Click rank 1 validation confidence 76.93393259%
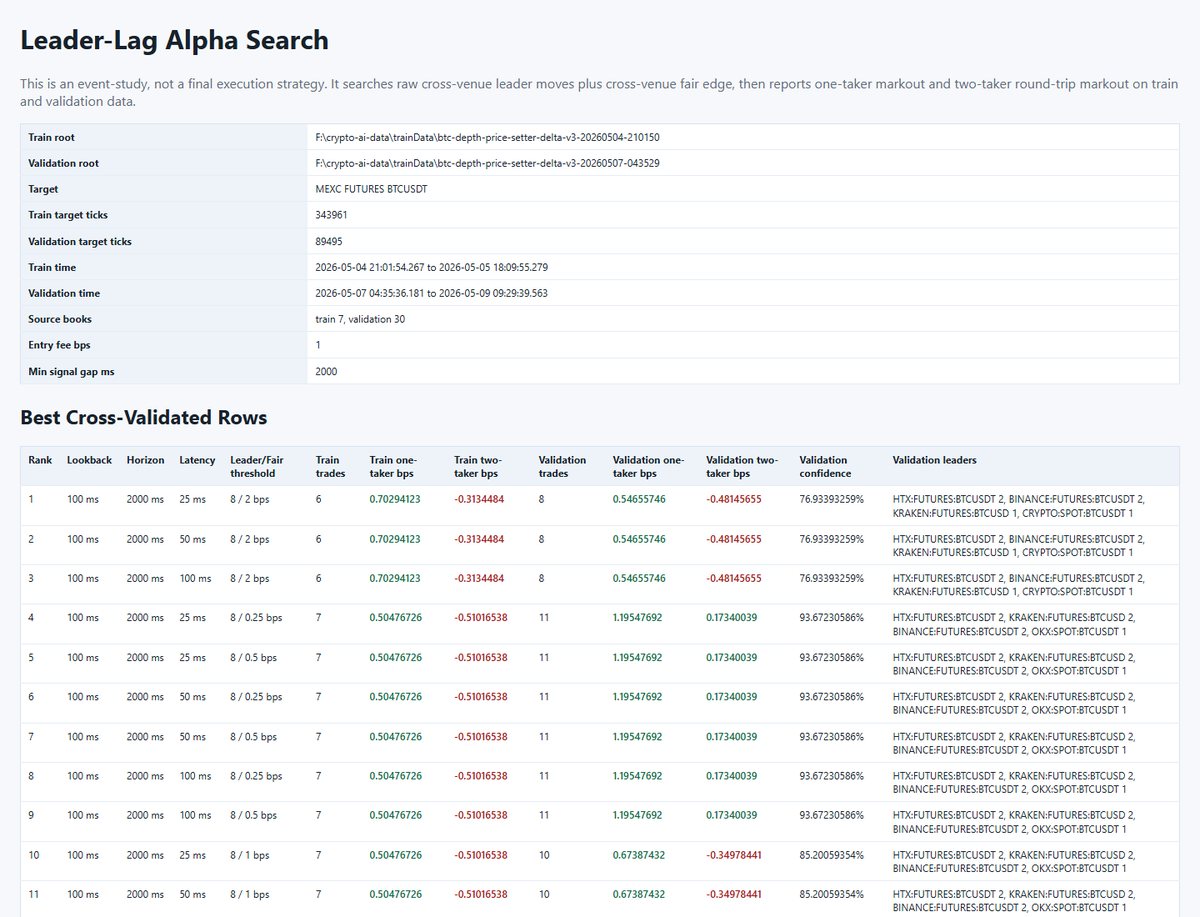The height and width of the screenshot is (917, 1200). coord(831,499)
